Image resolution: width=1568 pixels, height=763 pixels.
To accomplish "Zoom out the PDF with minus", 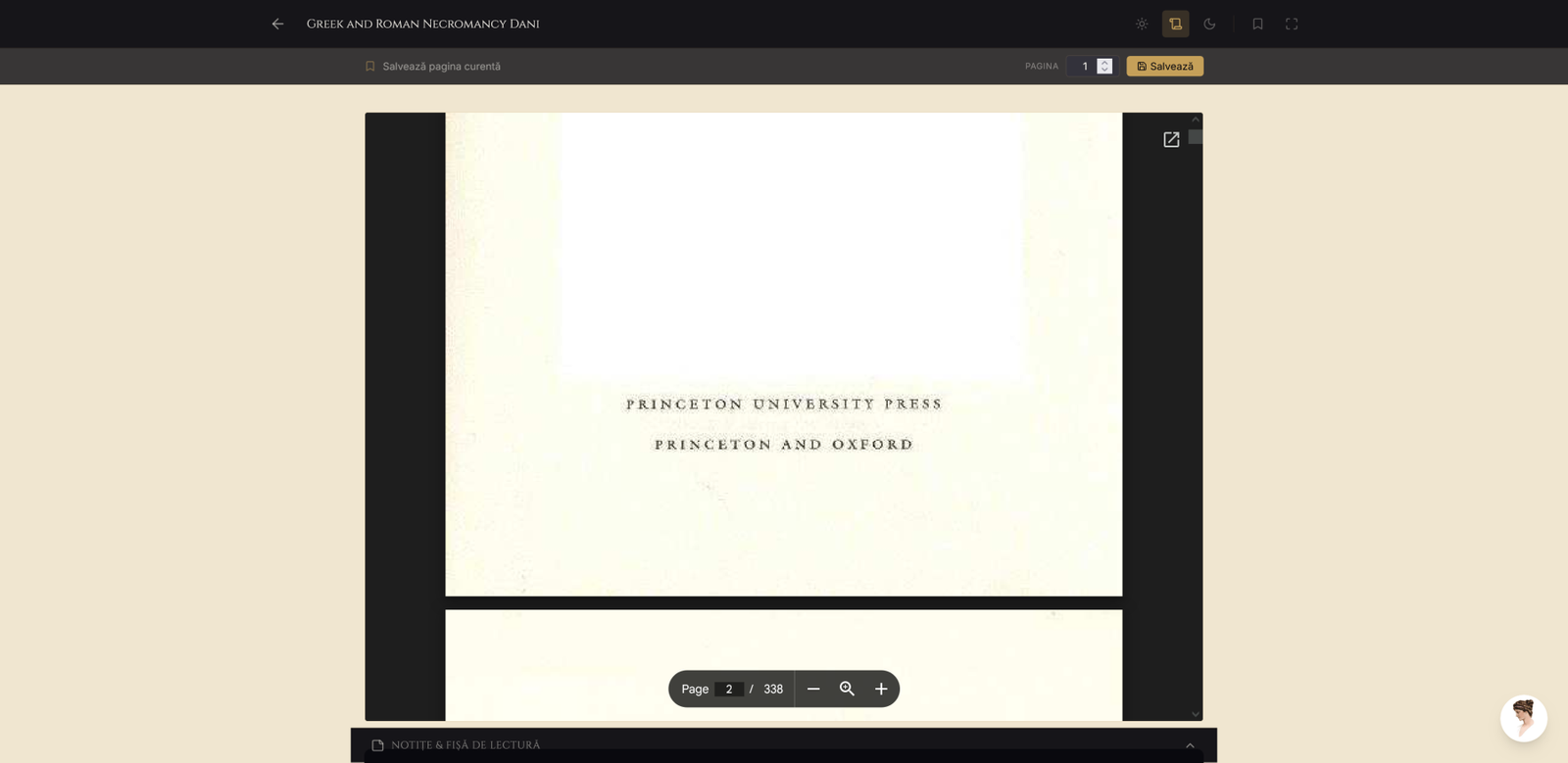I will tap(813, 689).
